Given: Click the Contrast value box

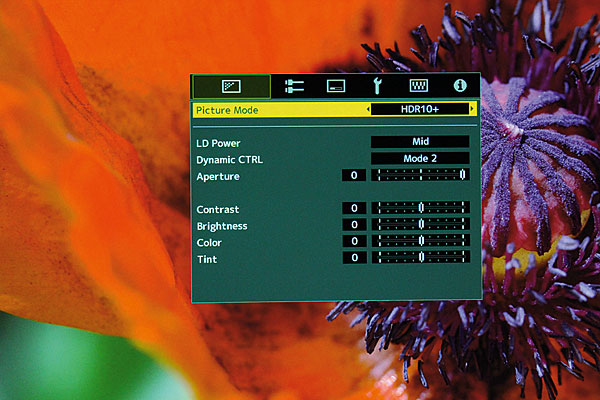Looking at the screenshot, I should (354, 208).
